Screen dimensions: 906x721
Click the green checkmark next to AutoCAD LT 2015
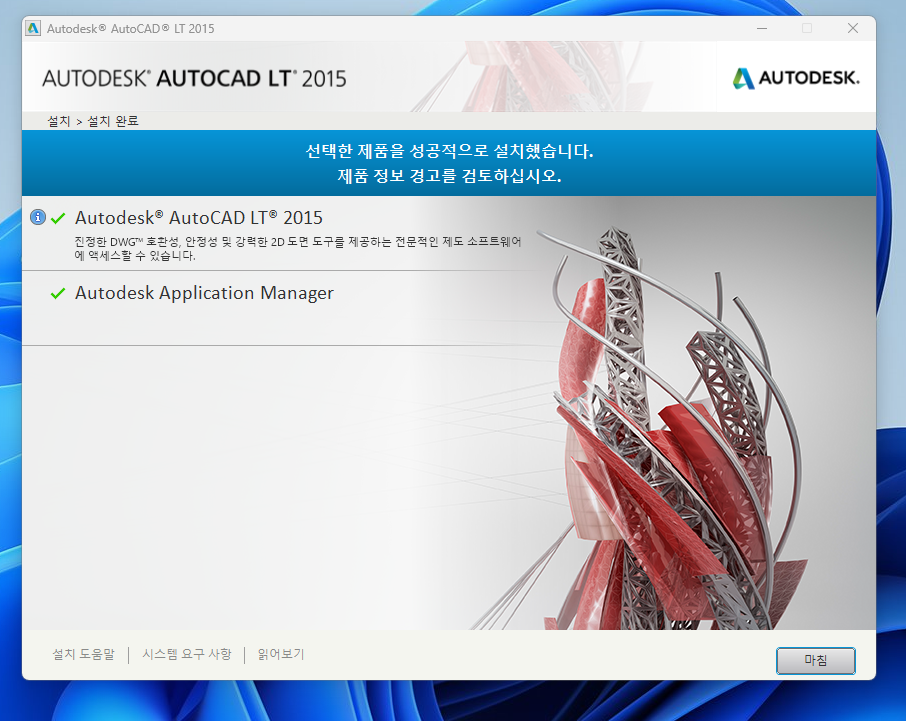coord(58,218)
